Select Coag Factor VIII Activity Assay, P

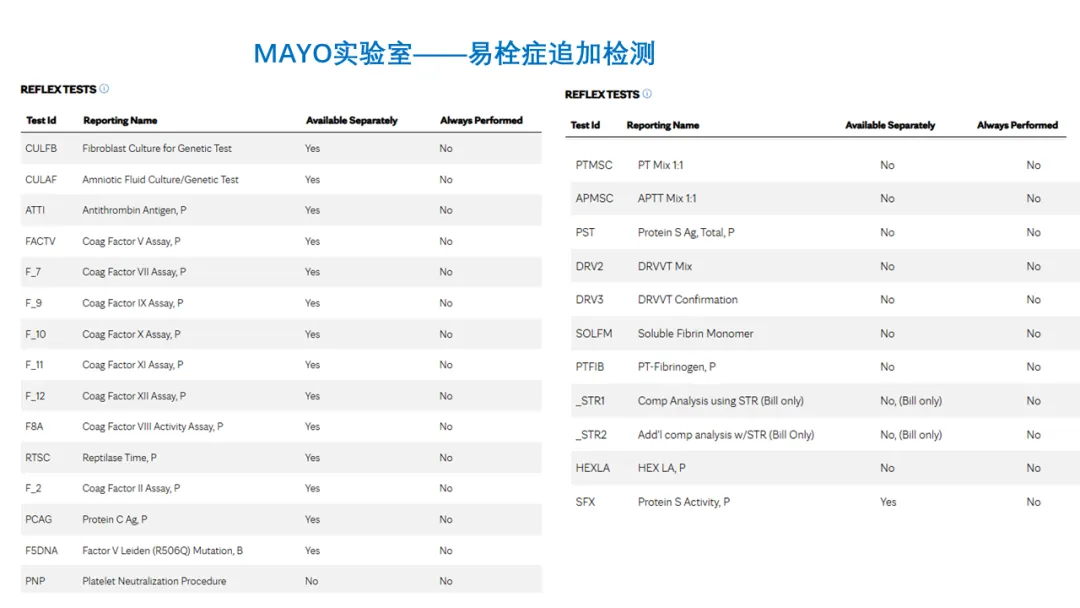click(153, 426)
